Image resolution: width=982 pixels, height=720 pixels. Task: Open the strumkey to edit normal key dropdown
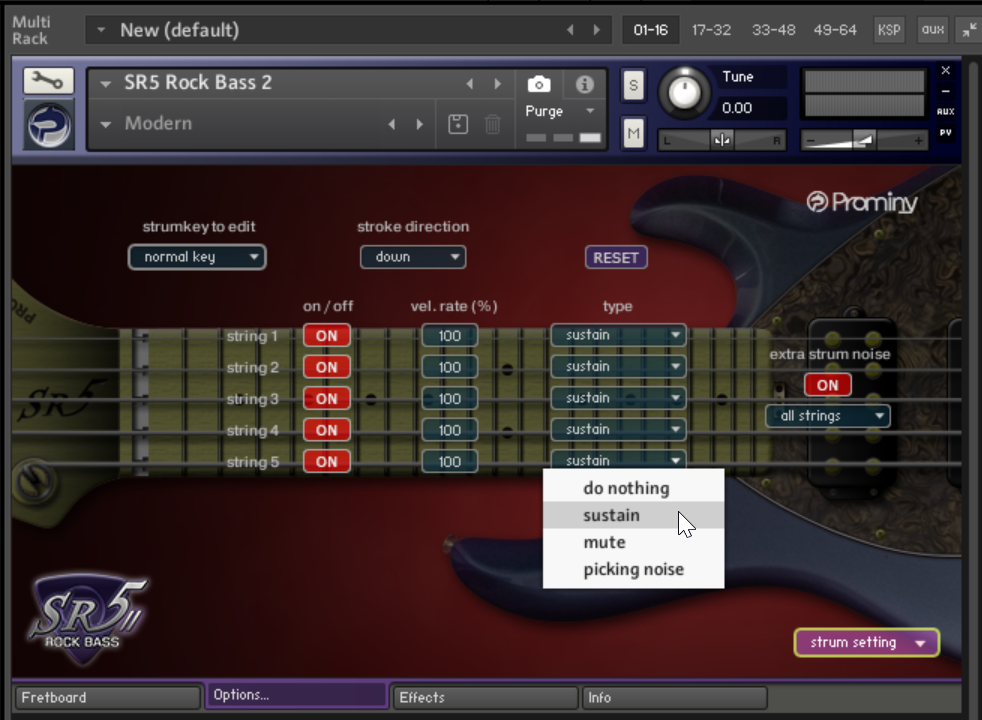[197, 257]
